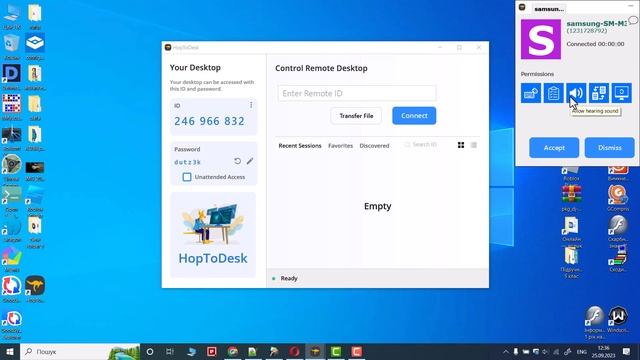Open Task View on the taskbar

click(170, 351)
